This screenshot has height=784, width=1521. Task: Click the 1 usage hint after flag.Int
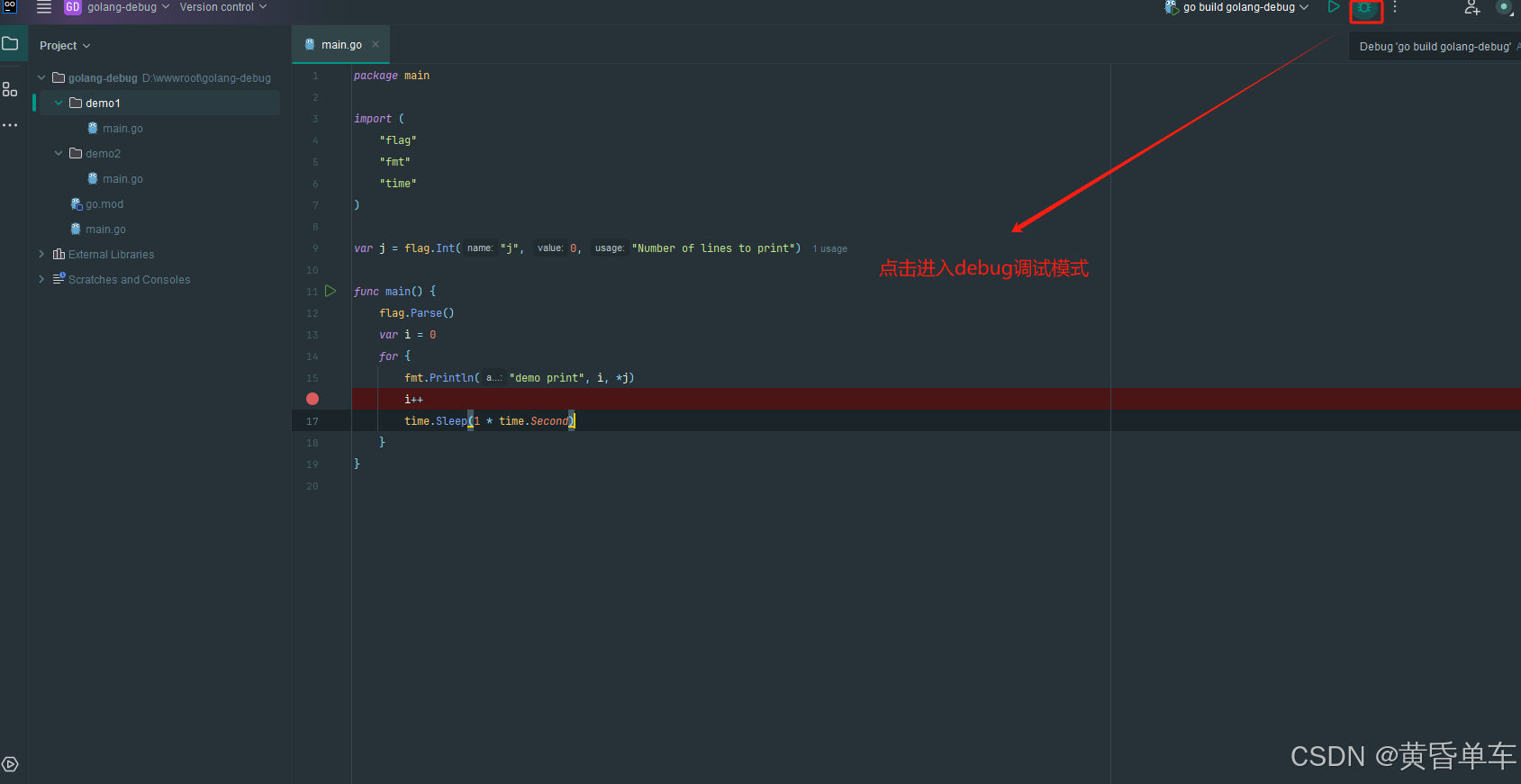tap(829, 248)
